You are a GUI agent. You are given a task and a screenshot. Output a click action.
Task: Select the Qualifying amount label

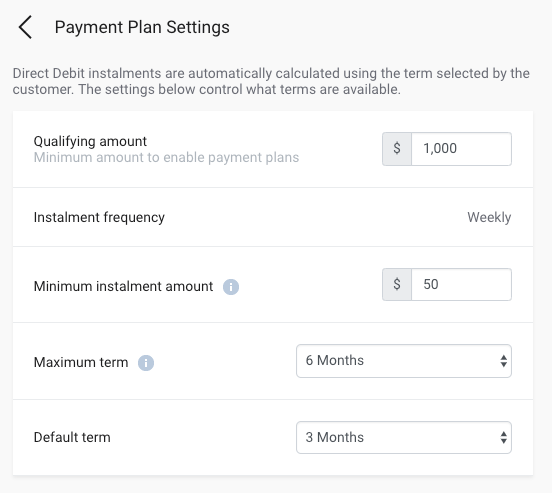[90, 141]
